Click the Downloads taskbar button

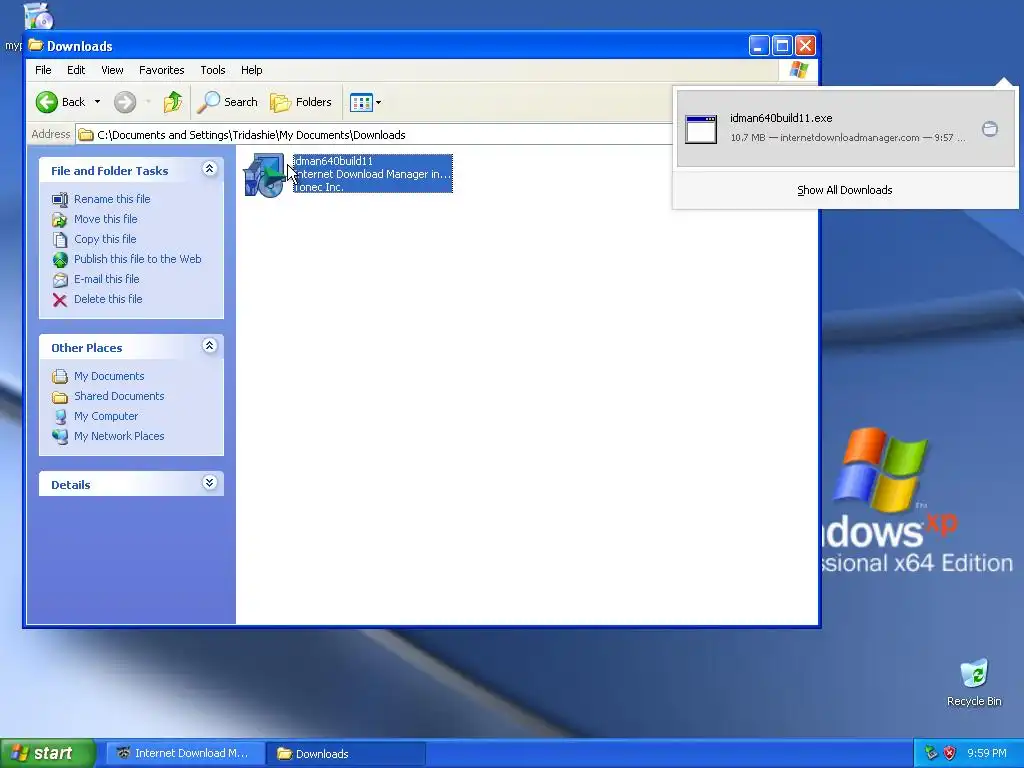[346, 754]
